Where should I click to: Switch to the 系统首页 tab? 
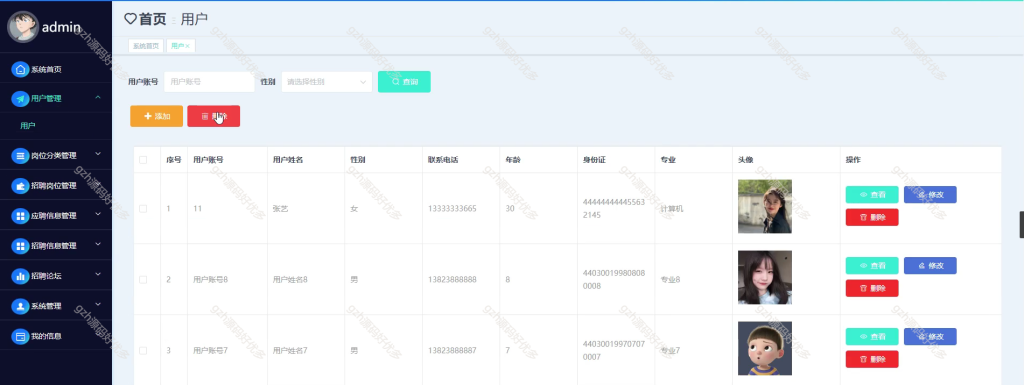146,46
